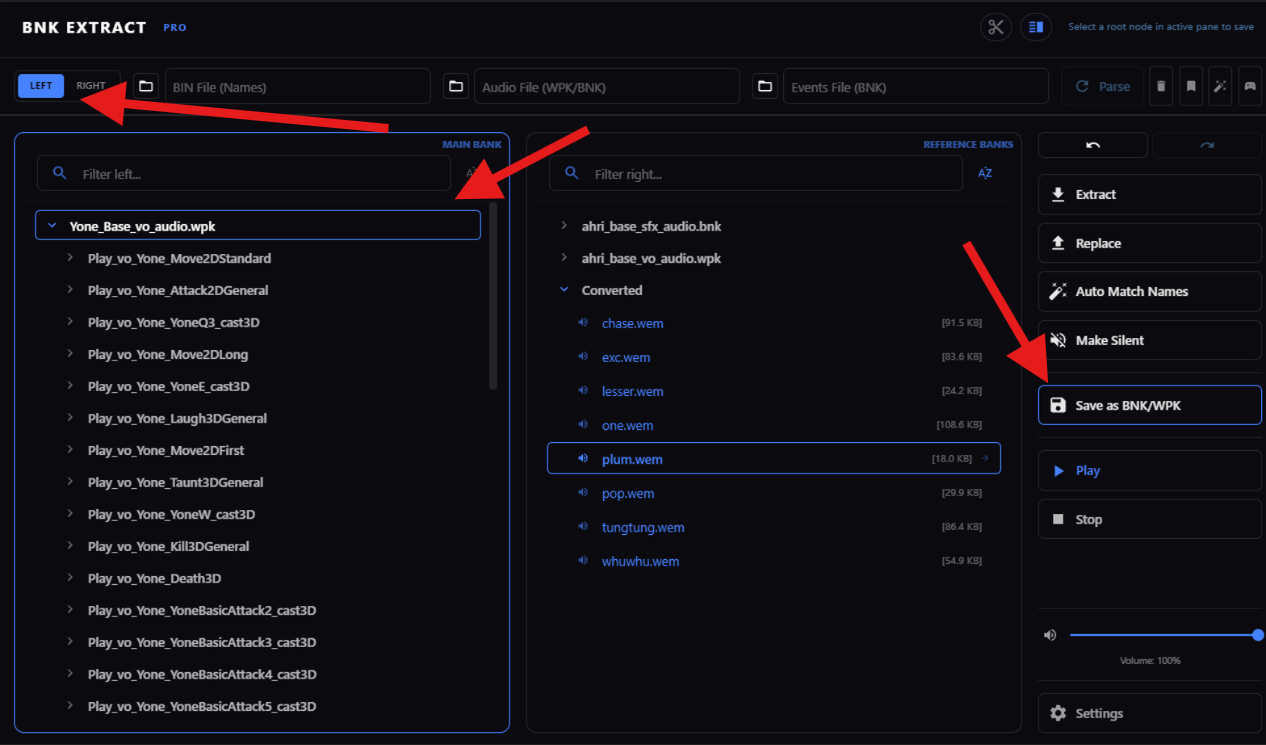Click speaker icon next to one.wem
Screen dimensions: 1266x745
pyautogui.click(x=583, y=424)
